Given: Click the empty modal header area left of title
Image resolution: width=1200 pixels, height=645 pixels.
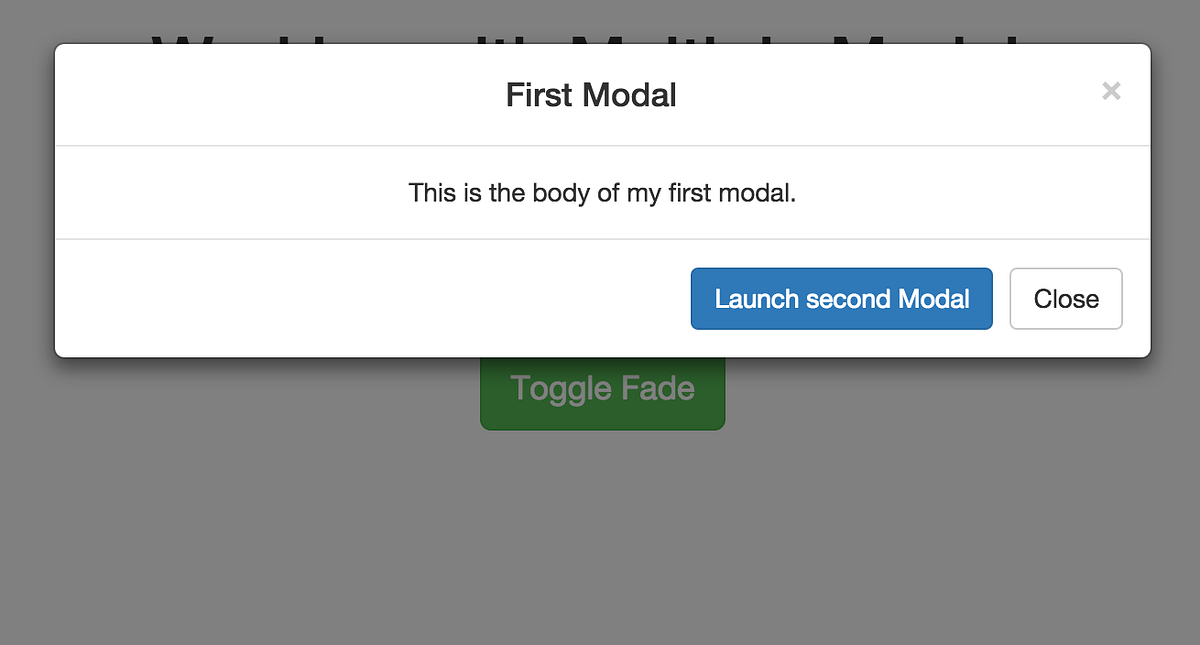Looking at the screenshot, I should click(280, 95).
